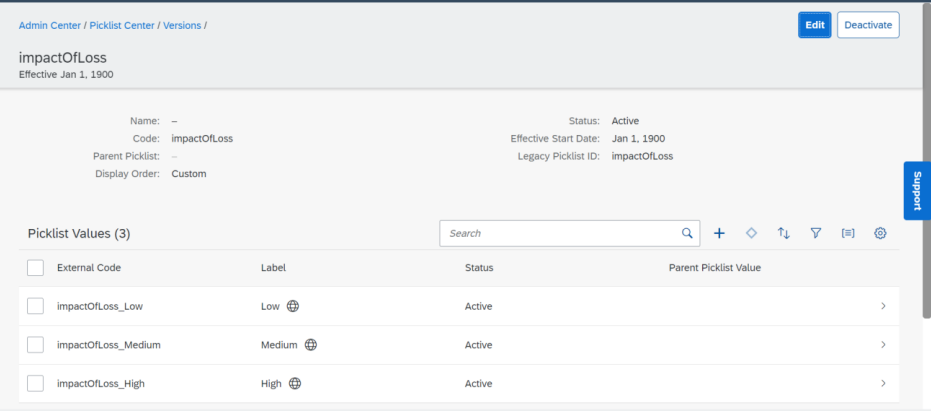
Task: Open translations globe next to Medium label
Action: 311,345
